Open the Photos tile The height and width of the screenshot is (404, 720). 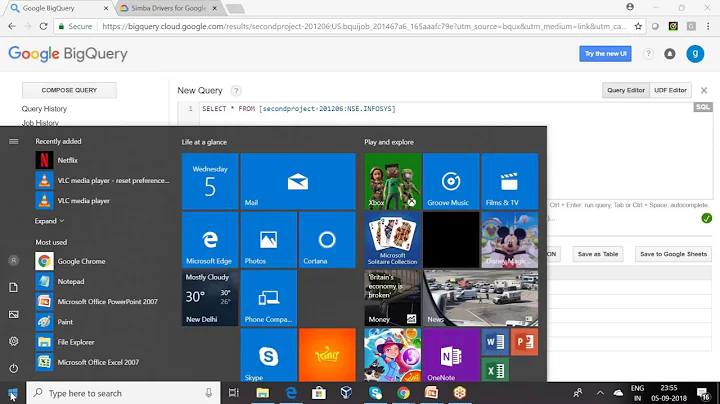tap(269, 240)
